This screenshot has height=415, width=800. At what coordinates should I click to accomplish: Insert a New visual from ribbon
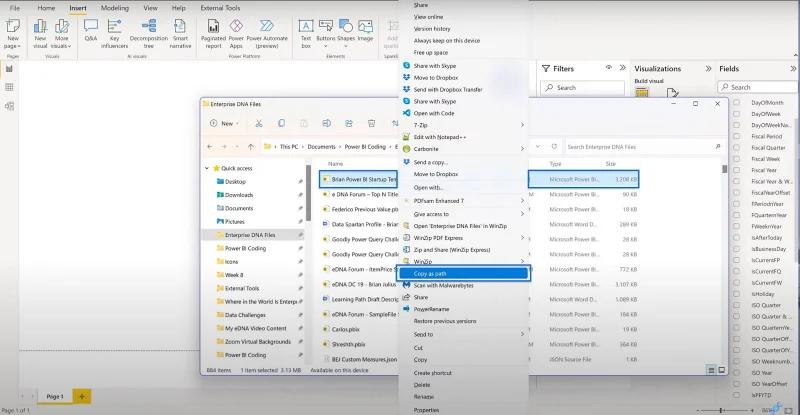[40, 26]
